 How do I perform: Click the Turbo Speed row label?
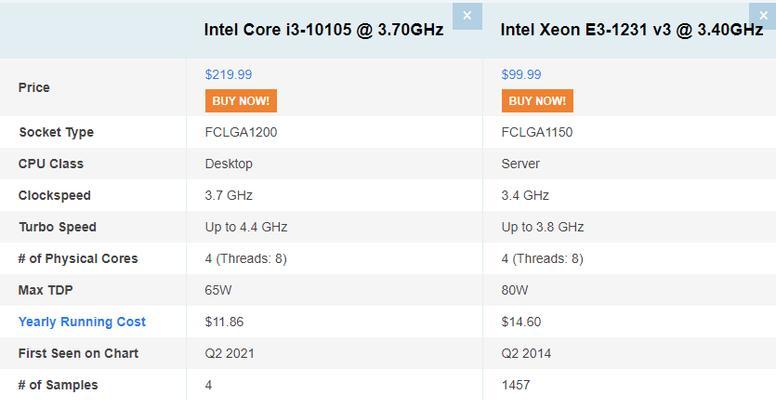click(57, 227)
